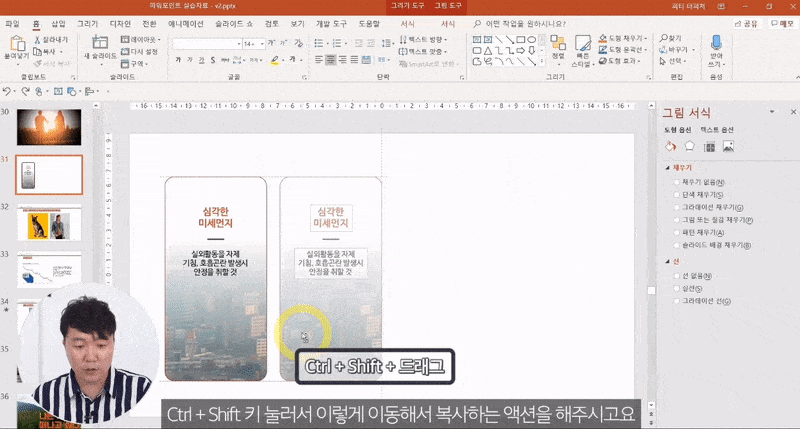Viewport: 800px width, 429px height.
Task: Open Picture icon in format pane
Action: (x=728, y=146)
